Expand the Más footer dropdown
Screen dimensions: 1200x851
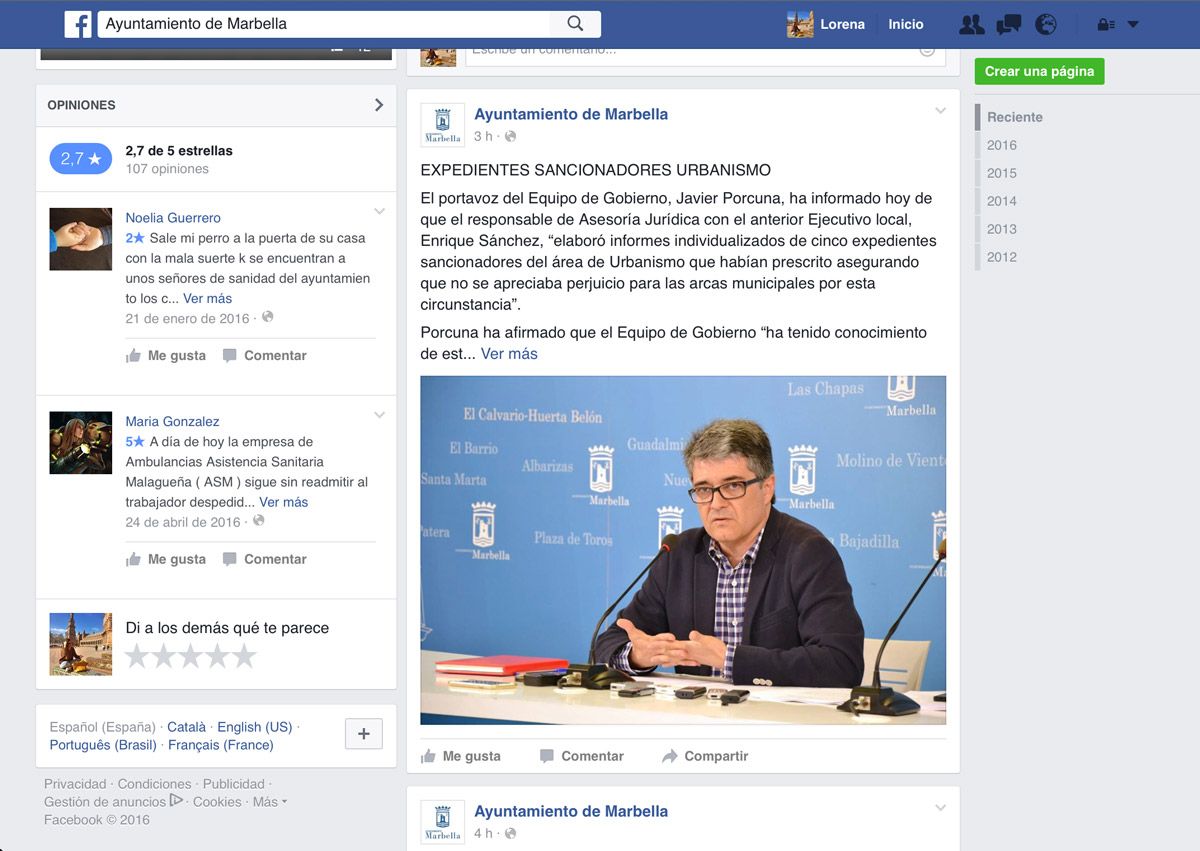click(x=269, y=802)
